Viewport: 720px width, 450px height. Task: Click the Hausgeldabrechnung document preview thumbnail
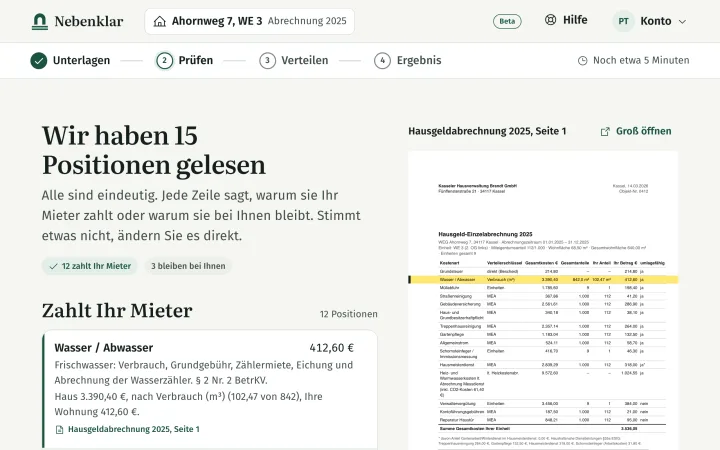[x=543, y=300]
